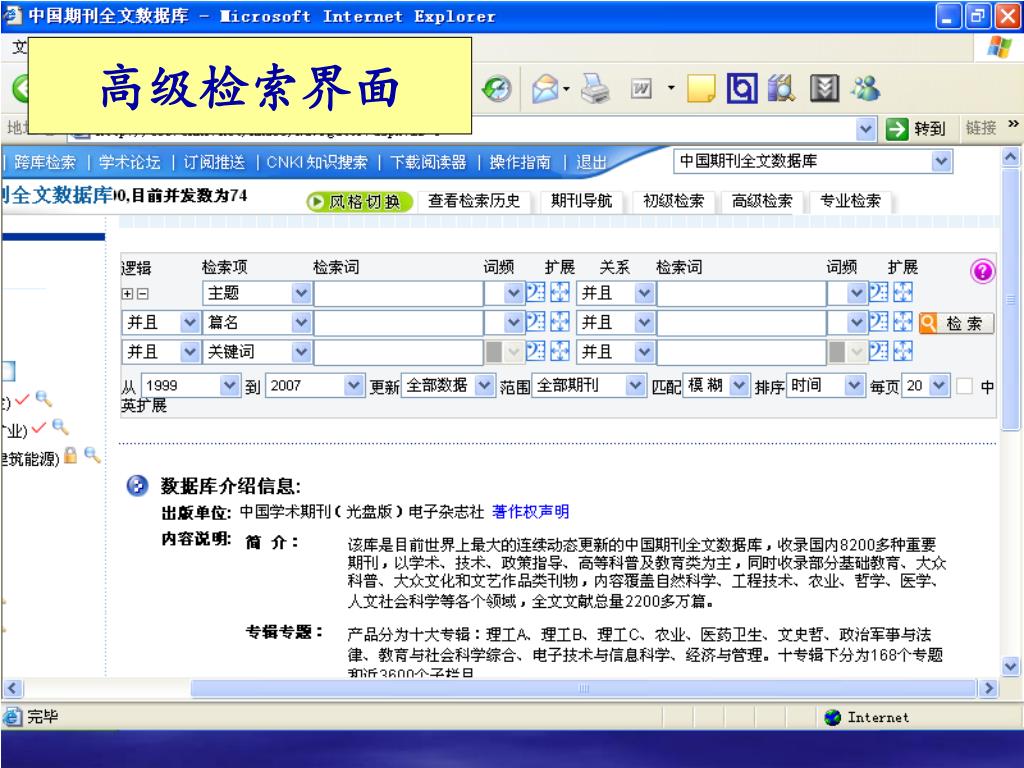The width and height of the screenshot is (1024, 768).
Task: Click the Edit with Word icon
Action: [641, 88]
